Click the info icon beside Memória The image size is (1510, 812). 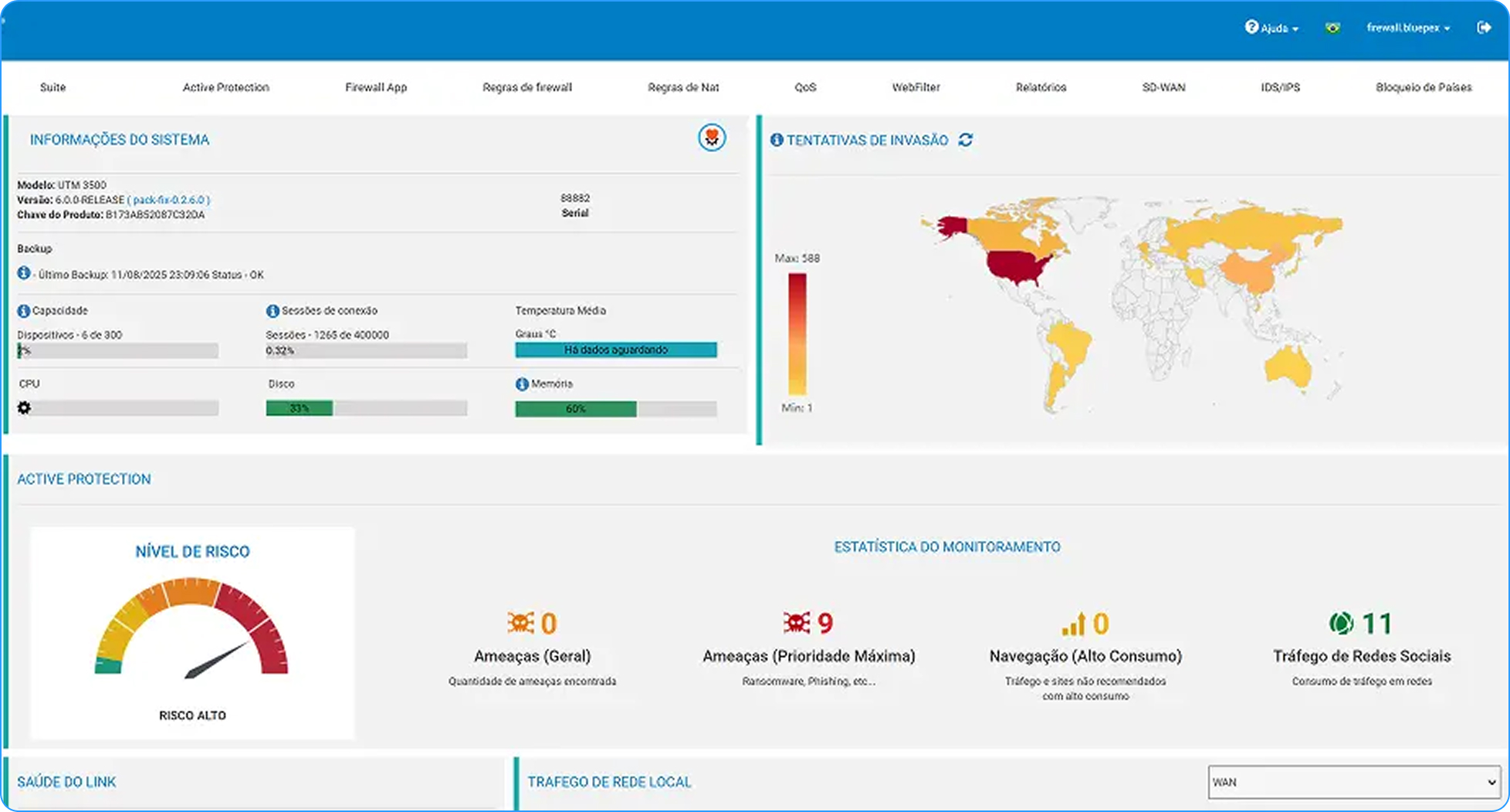click(522, 384)
